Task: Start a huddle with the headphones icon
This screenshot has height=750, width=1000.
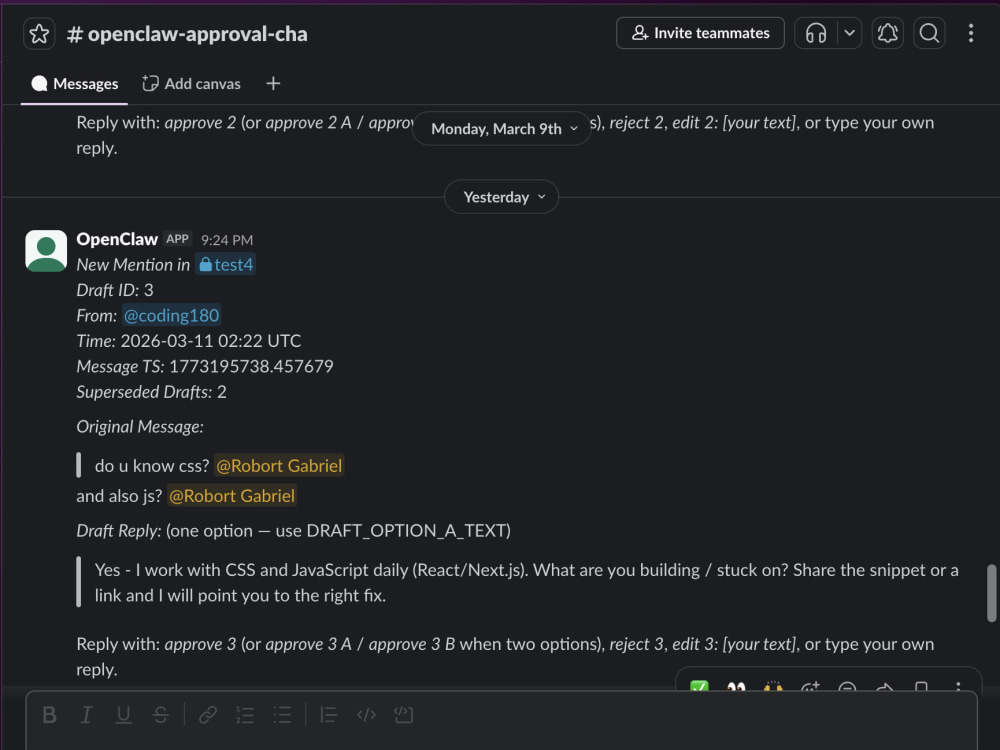Action: [816, 33]
